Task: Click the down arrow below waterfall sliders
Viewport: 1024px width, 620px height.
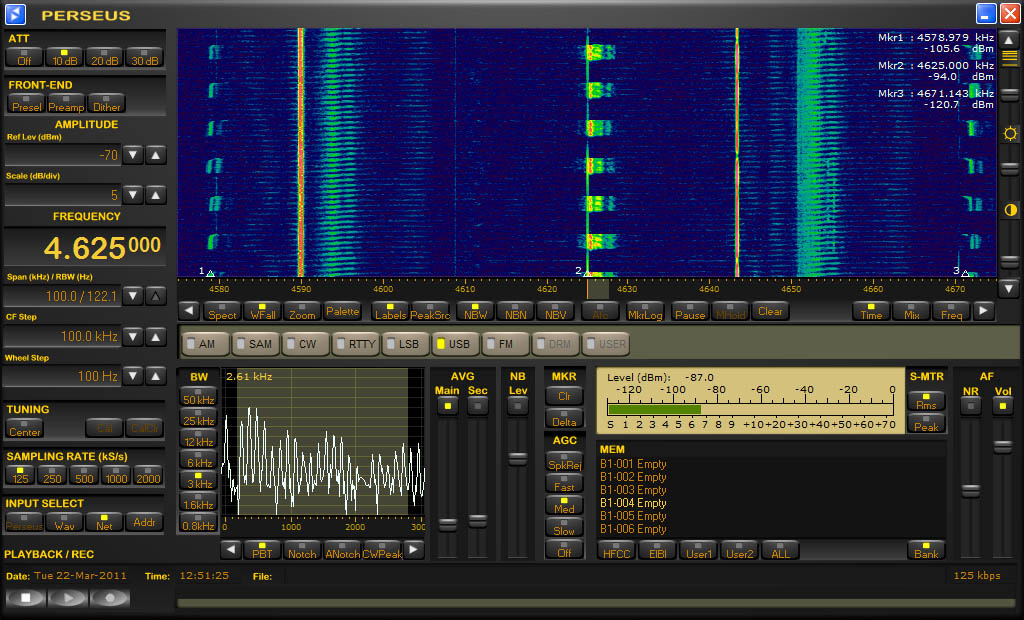Action: [1008, 287]
